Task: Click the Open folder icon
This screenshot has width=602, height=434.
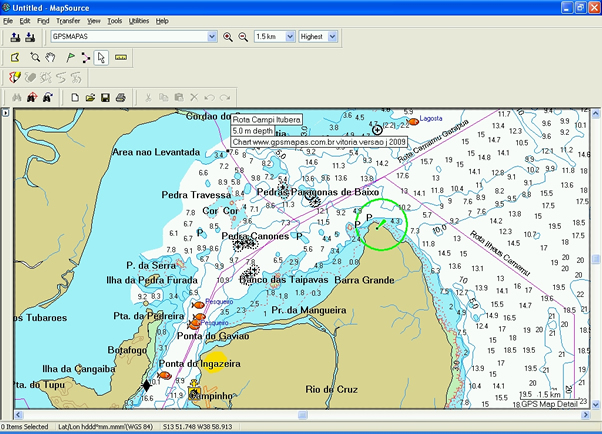Action: (x=90, y=97)
